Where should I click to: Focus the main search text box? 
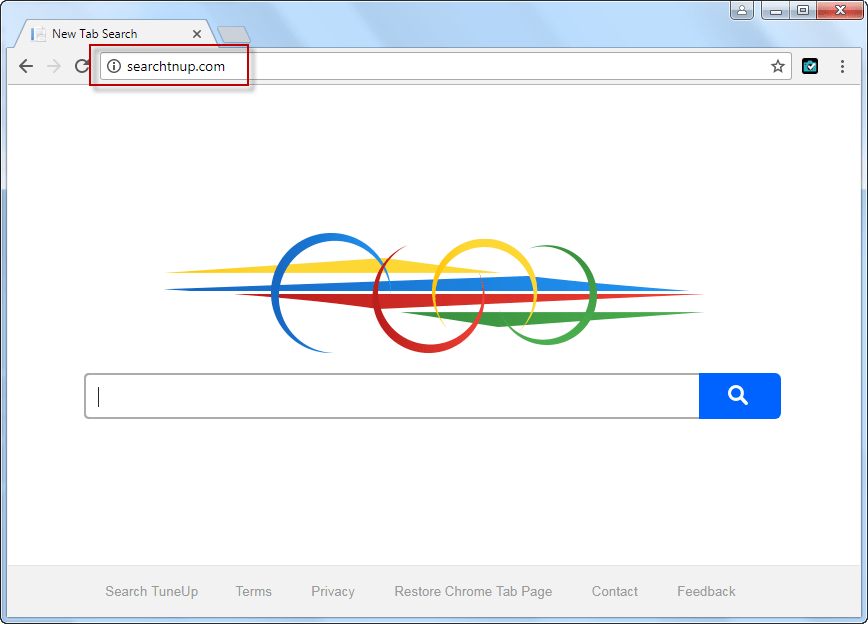(392, 396)
